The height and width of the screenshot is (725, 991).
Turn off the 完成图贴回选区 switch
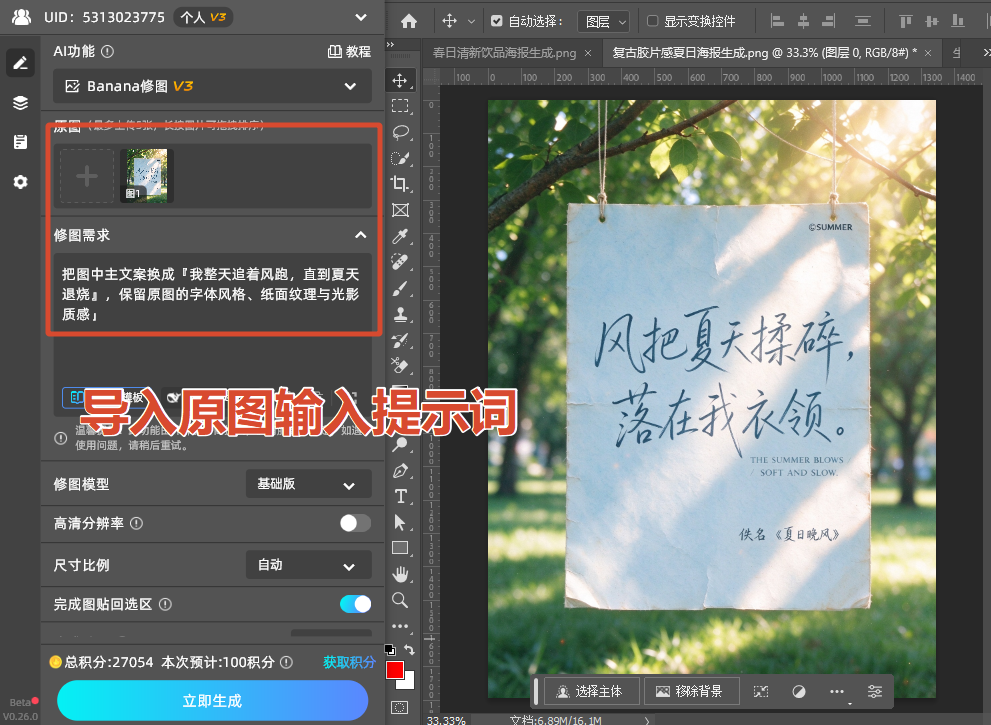[355, 604]
